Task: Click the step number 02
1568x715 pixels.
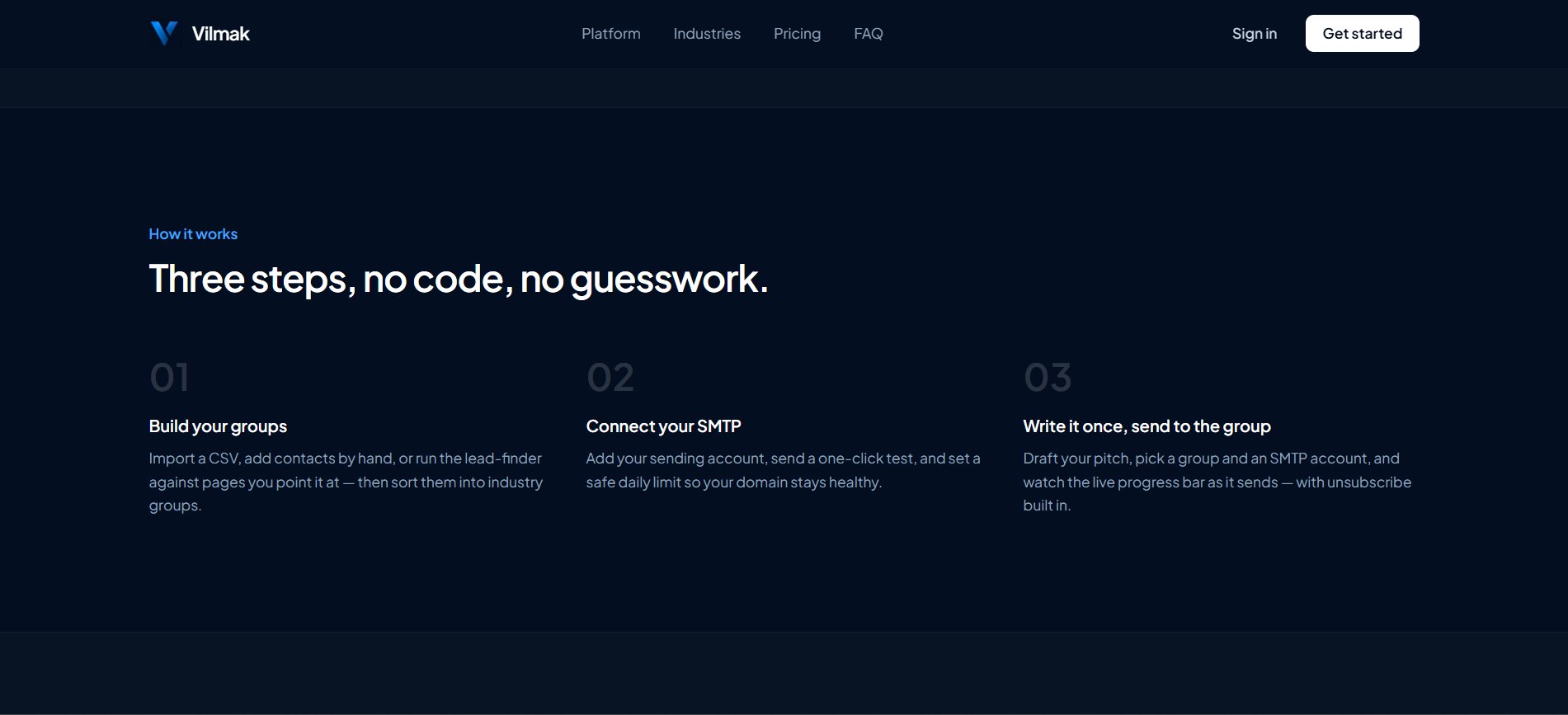Action: tap(610, 378)
